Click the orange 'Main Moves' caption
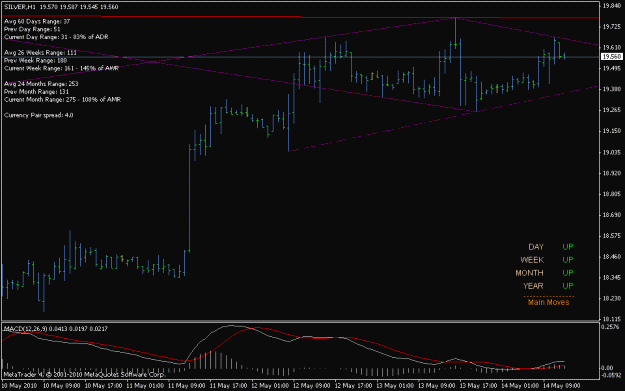This screenshot has height=391, width=625. click(x=548, y=302)
